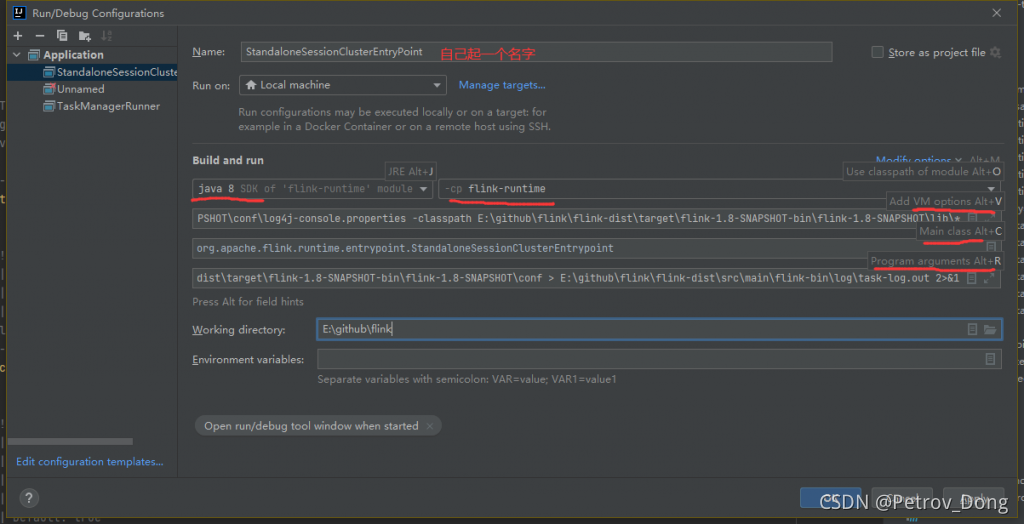Click the Working directory field

coord(660,329)
